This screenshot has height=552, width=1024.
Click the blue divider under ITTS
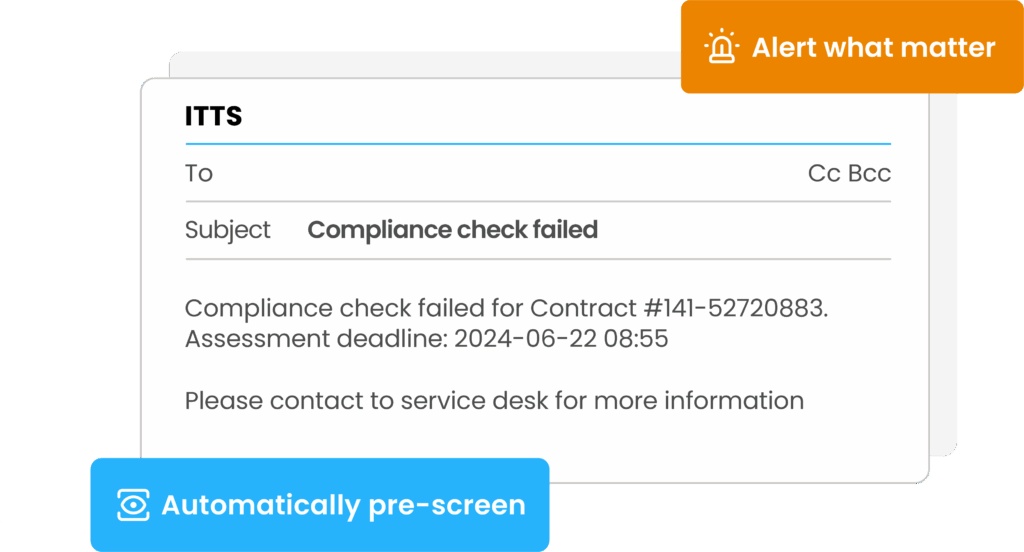point(538,144)
